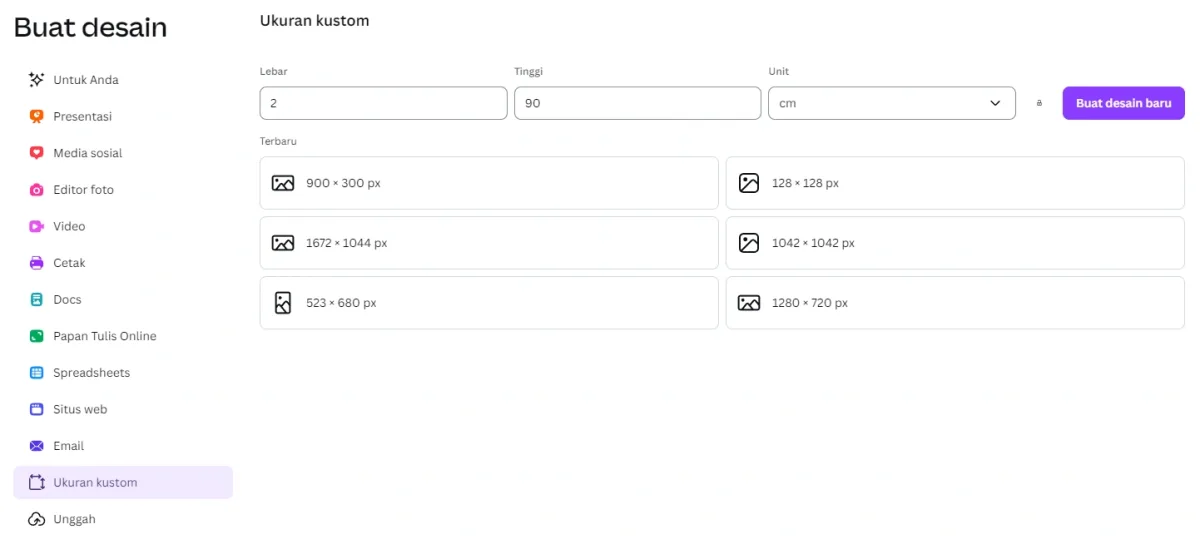Click the Buat desain baru button
Viewport: 1200px width, 544px height.
tap(1123, 103)
